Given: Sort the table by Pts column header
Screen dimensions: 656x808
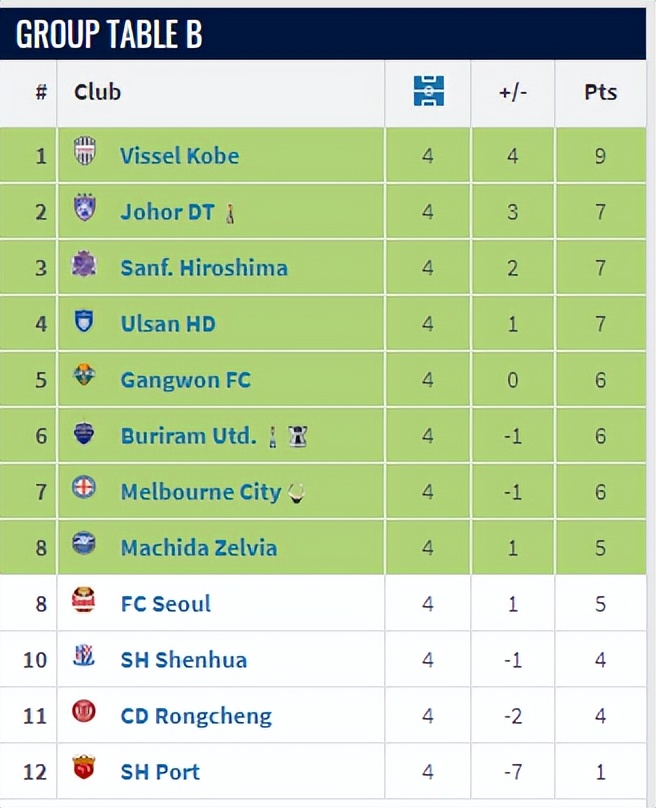Looking at the screenshot, I should pyautogui.click(x=600, y=93).
